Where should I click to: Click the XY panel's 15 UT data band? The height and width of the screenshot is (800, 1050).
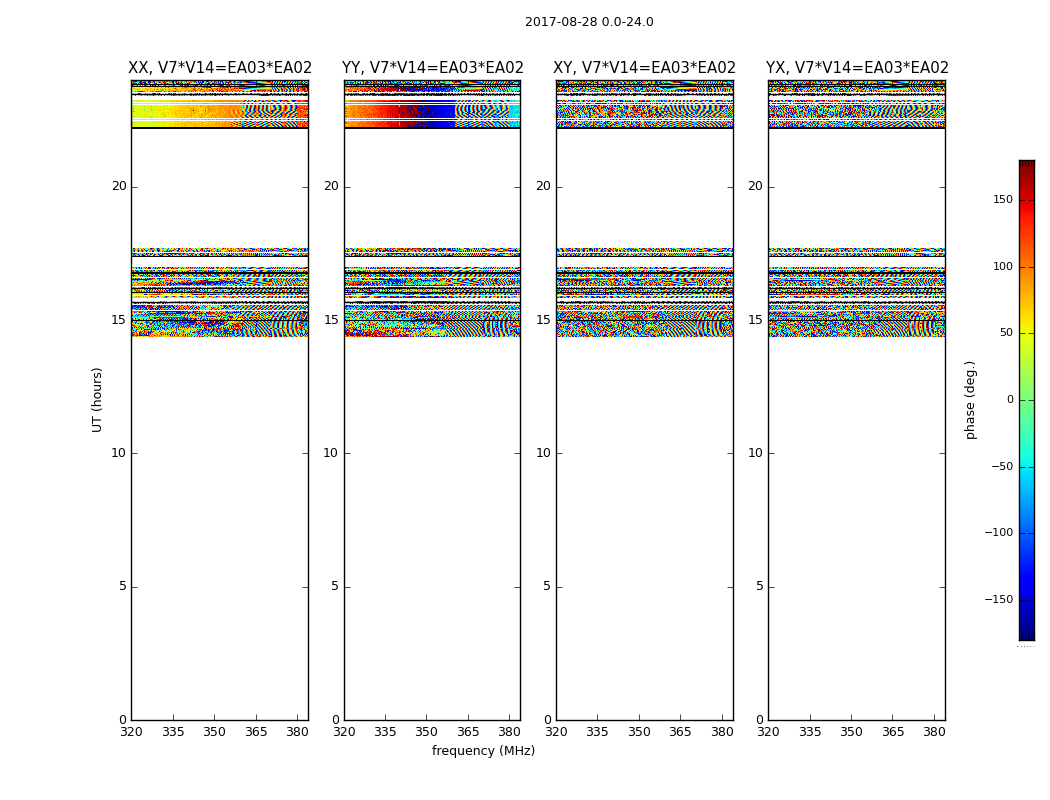tap(645, 322)
